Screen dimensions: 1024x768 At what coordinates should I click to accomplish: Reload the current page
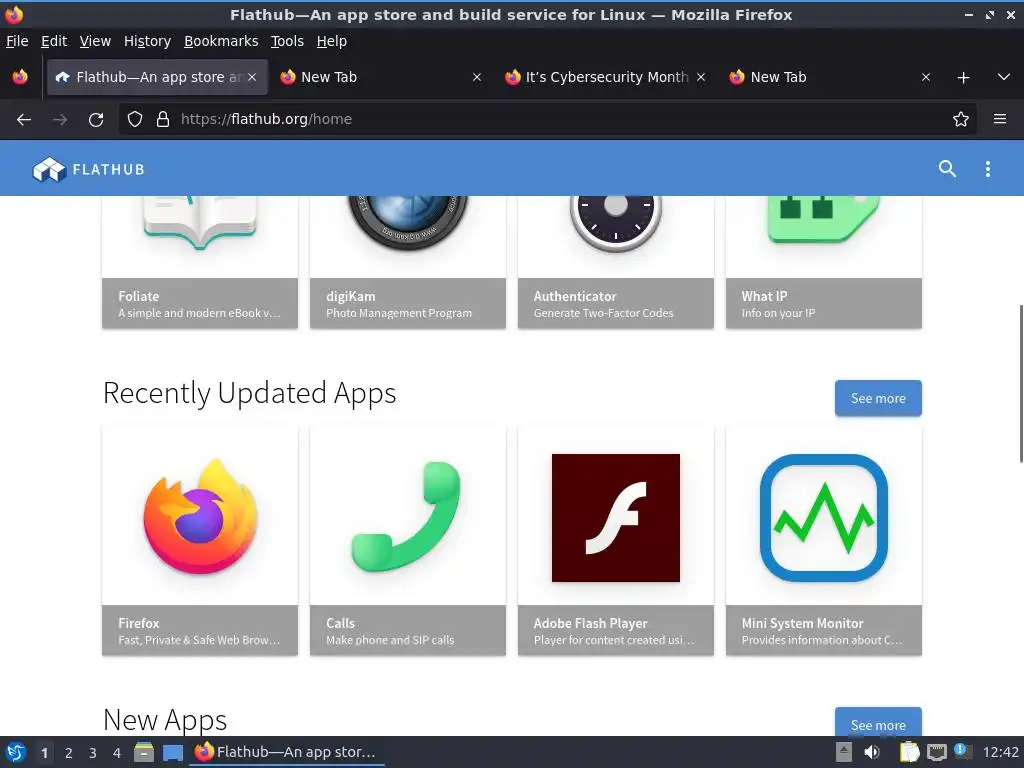click(x=96, y=119)
